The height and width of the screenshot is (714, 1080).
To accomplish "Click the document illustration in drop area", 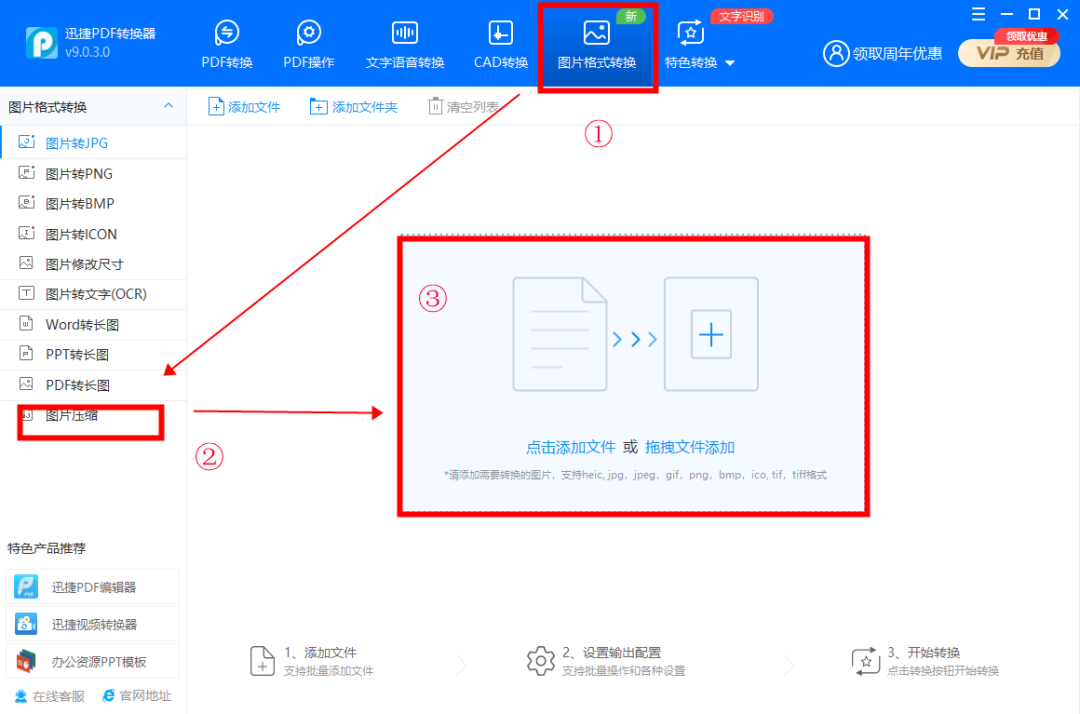I will (559, 335).
